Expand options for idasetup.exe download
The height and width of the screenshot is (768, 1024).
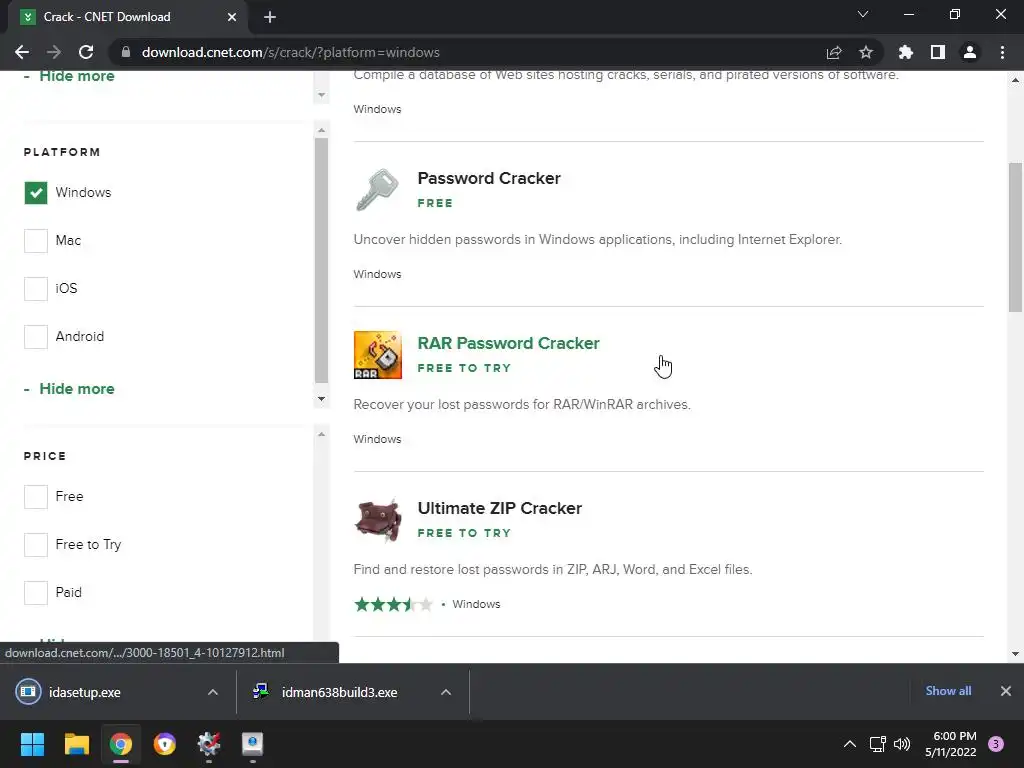pos(213,692)
